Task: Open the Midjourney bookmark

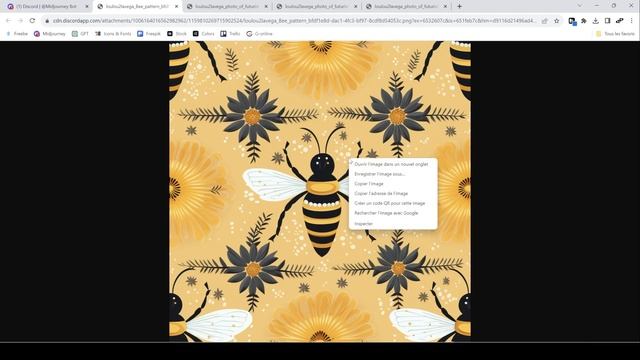Action: [49, 34]
